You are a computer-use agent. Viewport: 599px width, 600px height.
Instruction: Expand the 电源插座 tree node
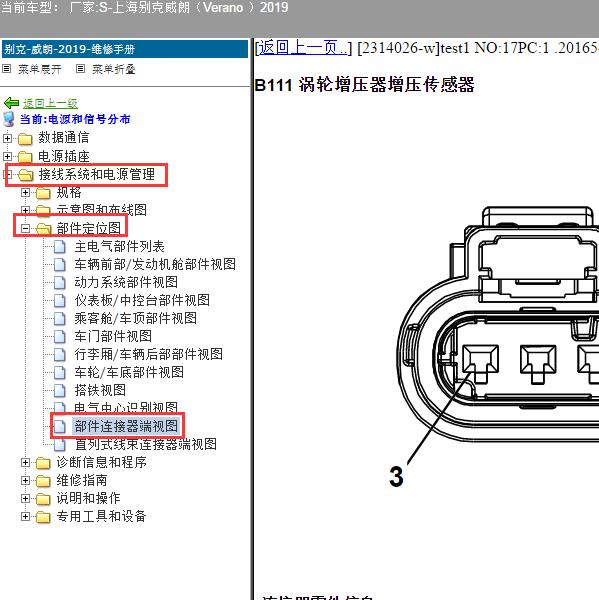7,156
